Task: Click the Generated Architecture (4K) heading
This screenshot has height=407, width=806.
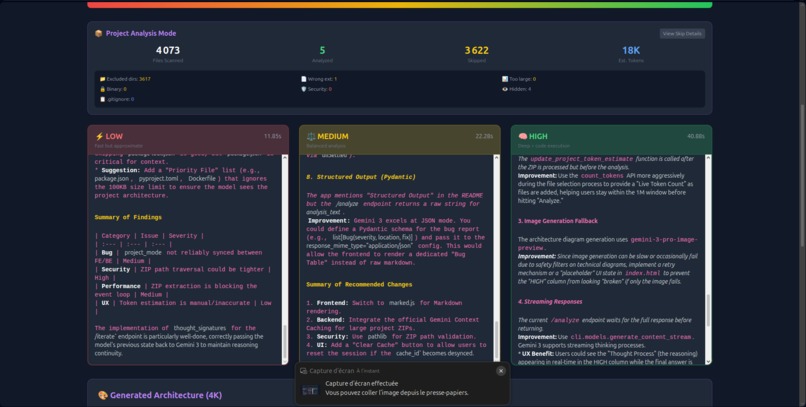Action: pos(166,395)
